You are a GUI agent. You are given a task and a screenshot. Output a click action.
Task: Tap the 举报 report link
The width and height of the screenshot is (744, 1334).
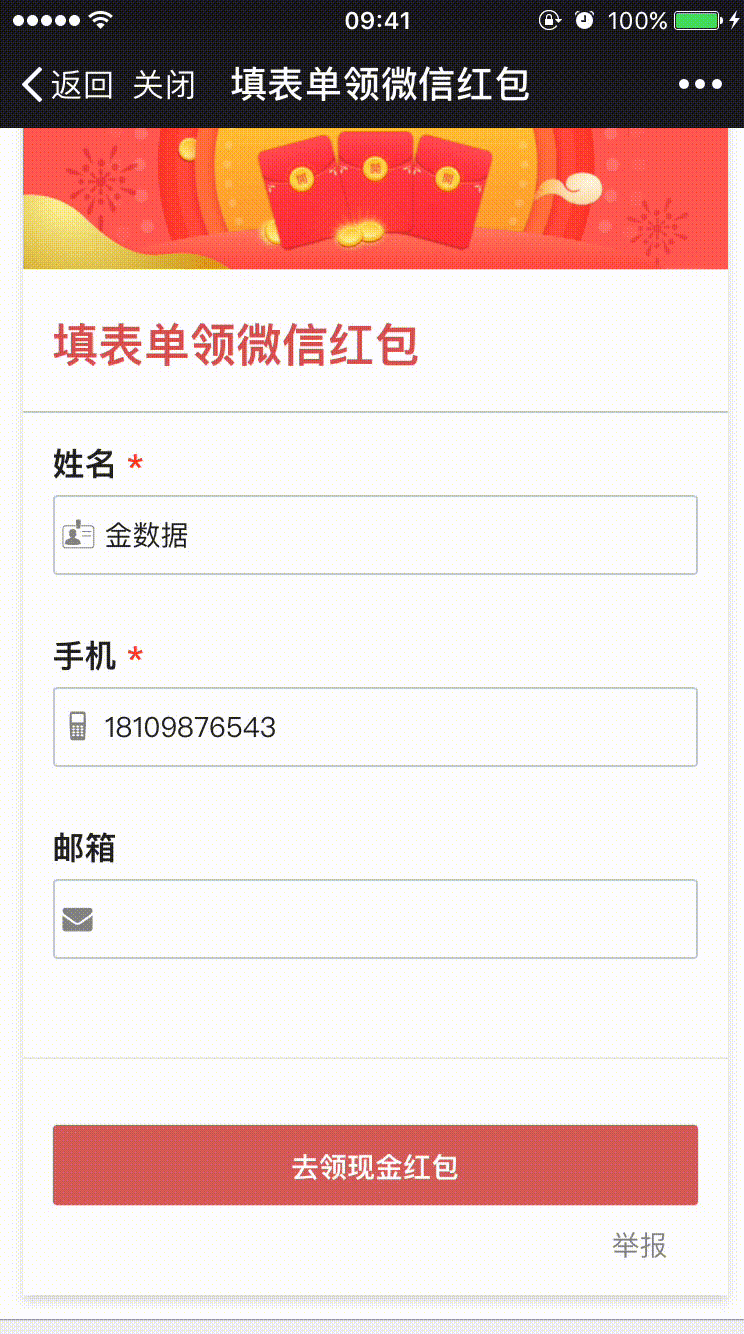(639, 1246)
